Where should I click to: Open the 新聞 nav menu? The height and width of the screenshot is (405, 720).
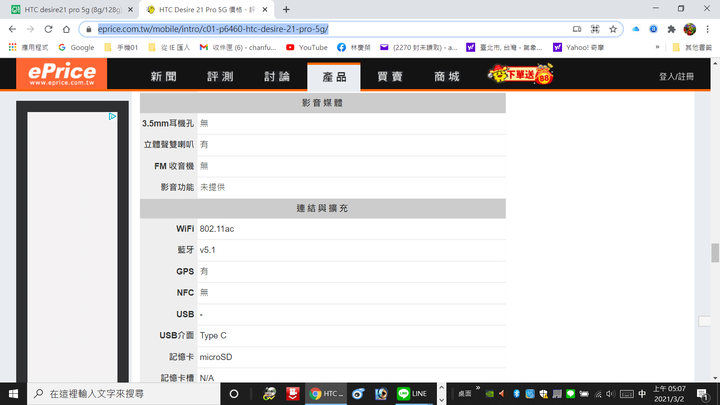[163, 76]
